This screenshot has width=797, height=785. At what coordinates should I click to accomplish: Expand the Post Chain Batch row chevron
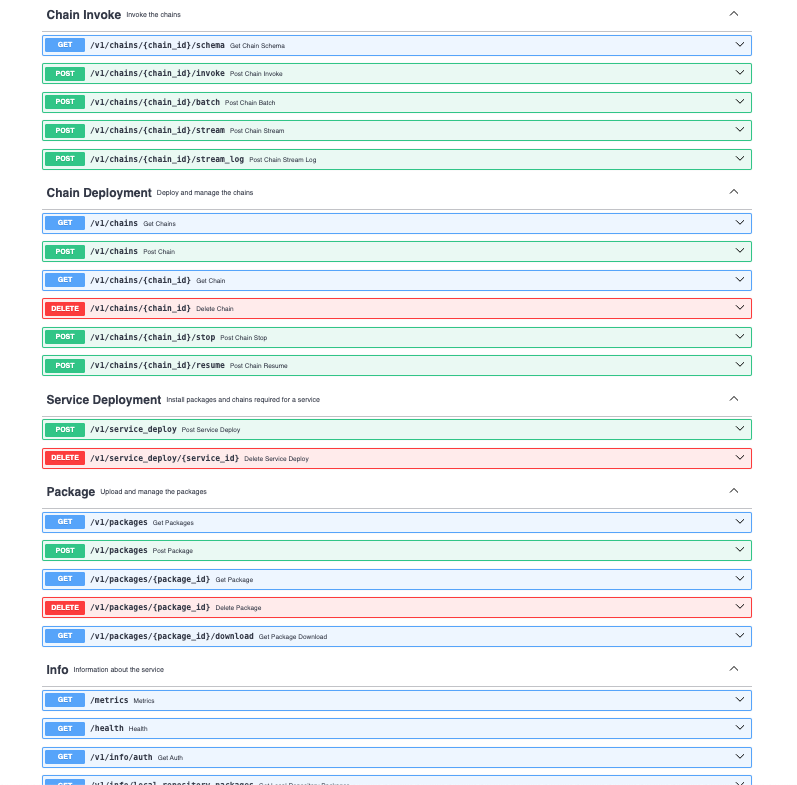pos(740,101)
